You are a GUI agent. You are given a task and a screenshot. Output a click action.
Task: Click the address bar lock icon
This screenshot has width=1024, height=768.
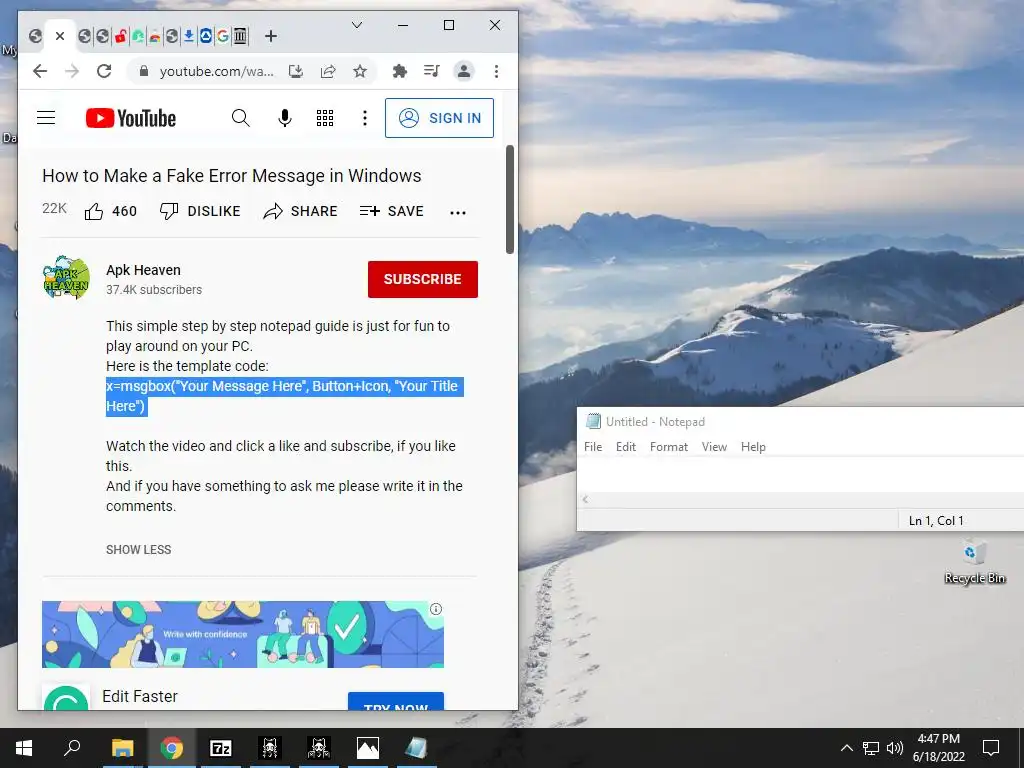[x=144, y=71]
